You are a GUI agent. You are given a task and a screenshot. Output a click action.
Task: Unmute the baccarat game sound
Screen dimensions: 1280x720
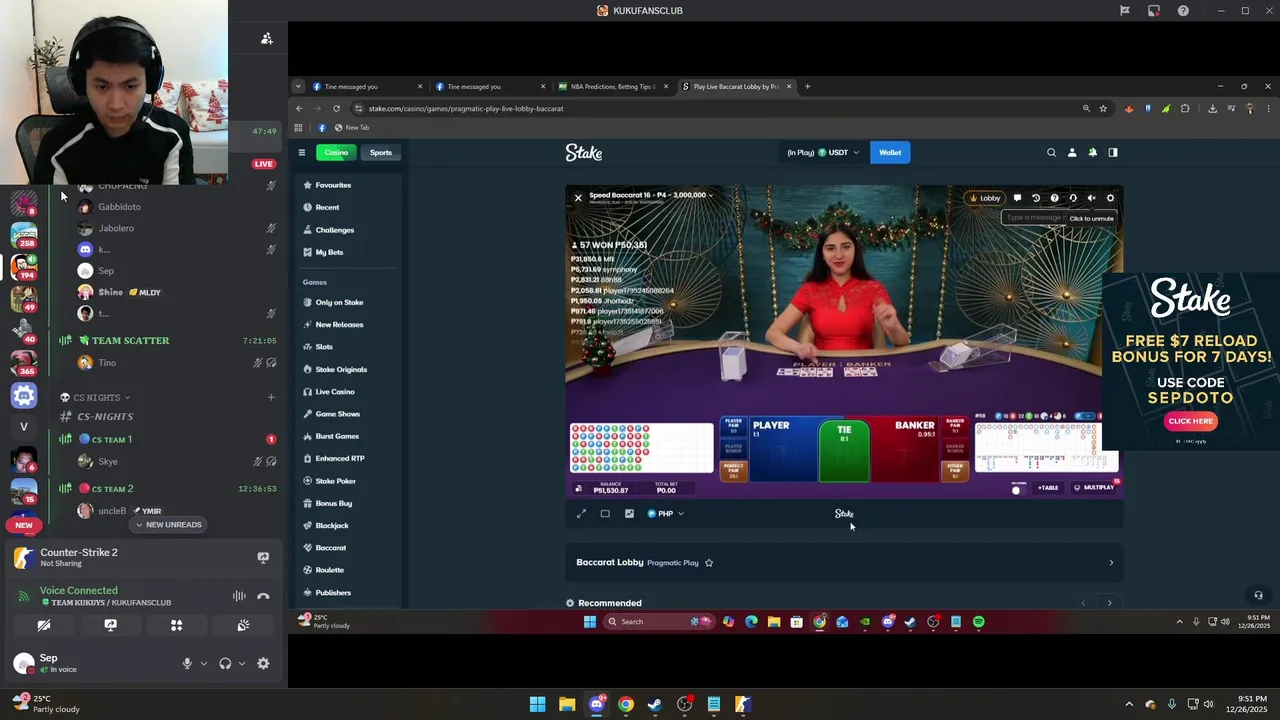(x=1091, y=198)
